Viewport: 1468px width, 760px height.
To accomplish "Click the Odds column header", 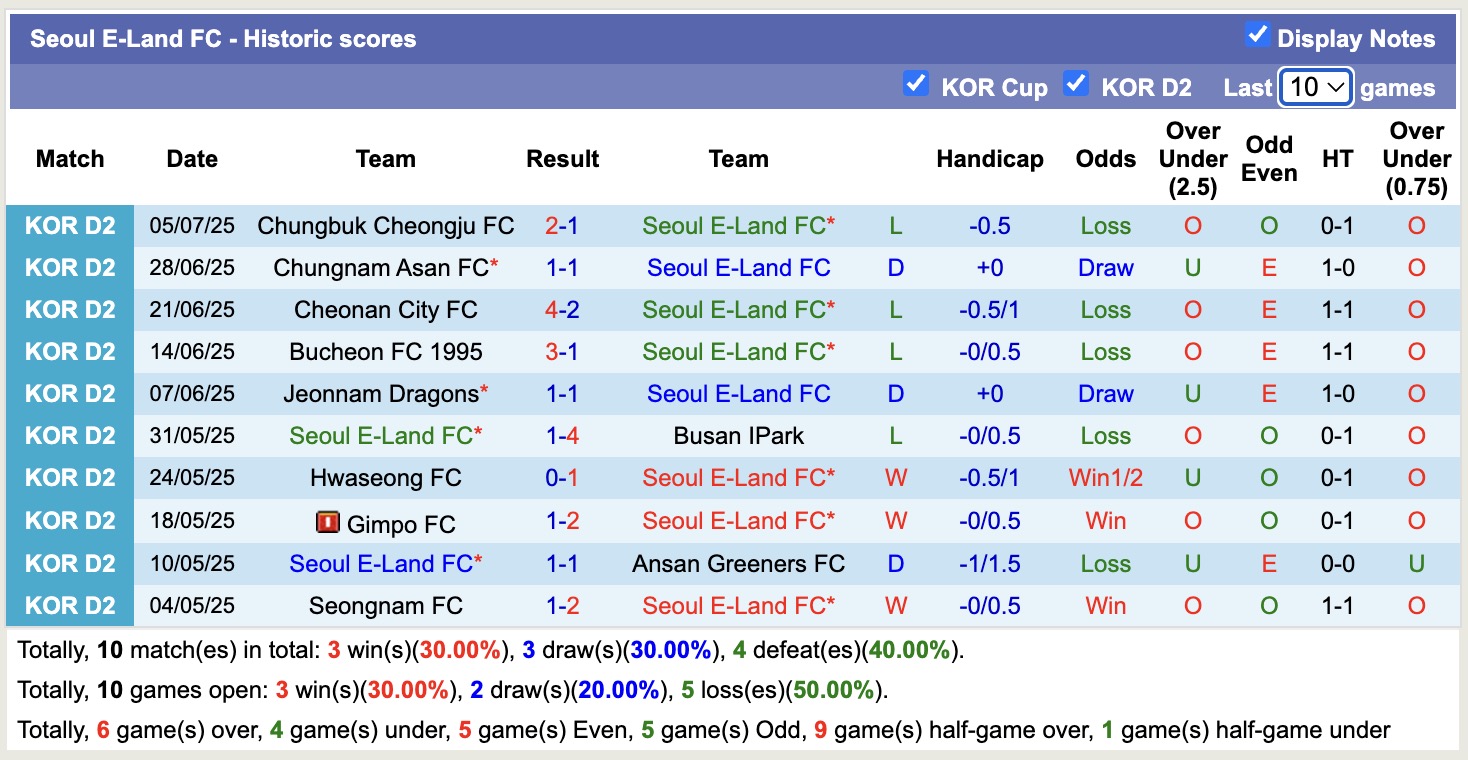I will point(1105,158).
